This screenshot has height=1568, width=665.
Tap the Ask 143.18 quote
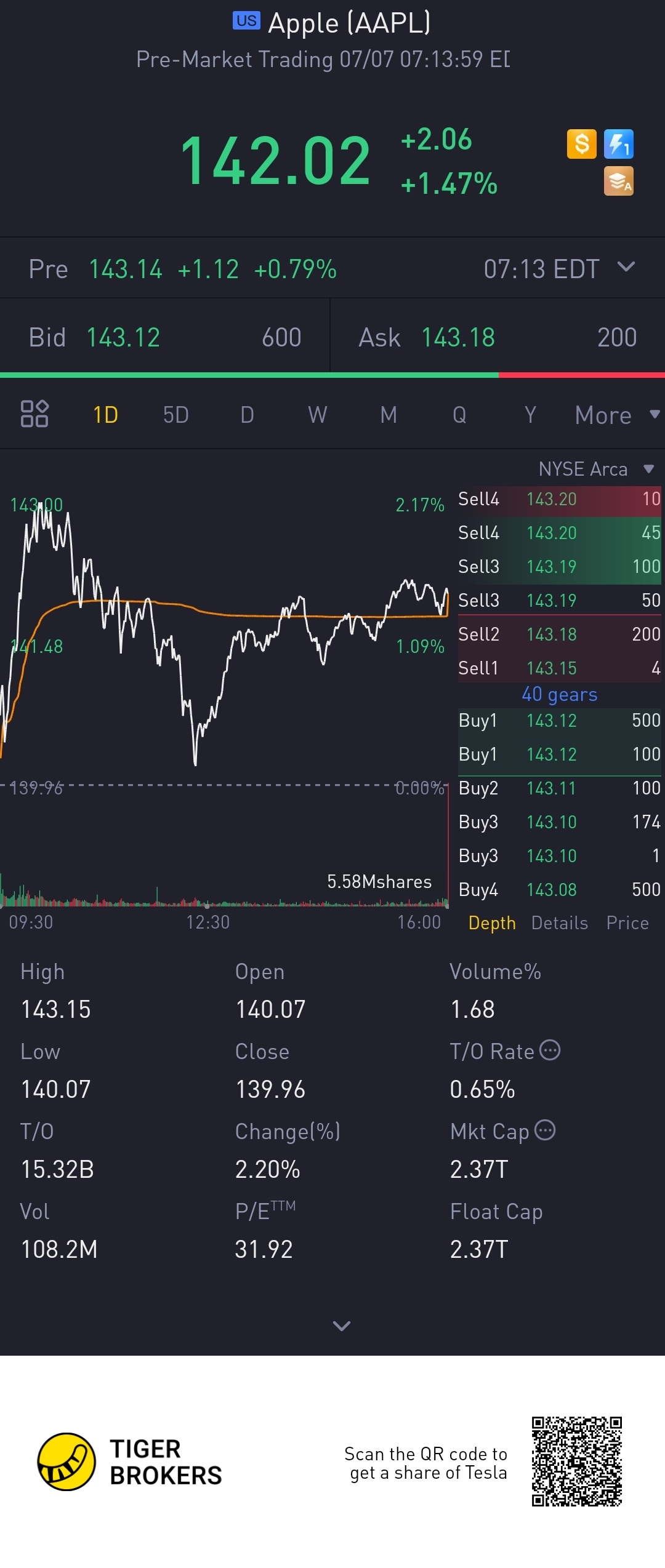tap(498, 337)
